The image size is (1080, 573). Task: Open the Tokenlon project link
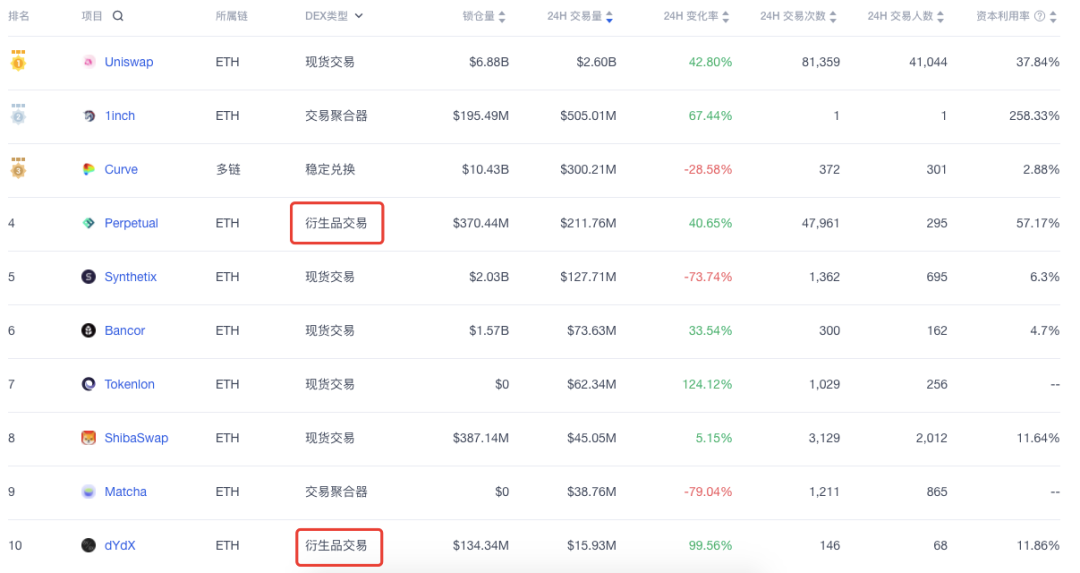pyautogui.click(x=129, y=384)
